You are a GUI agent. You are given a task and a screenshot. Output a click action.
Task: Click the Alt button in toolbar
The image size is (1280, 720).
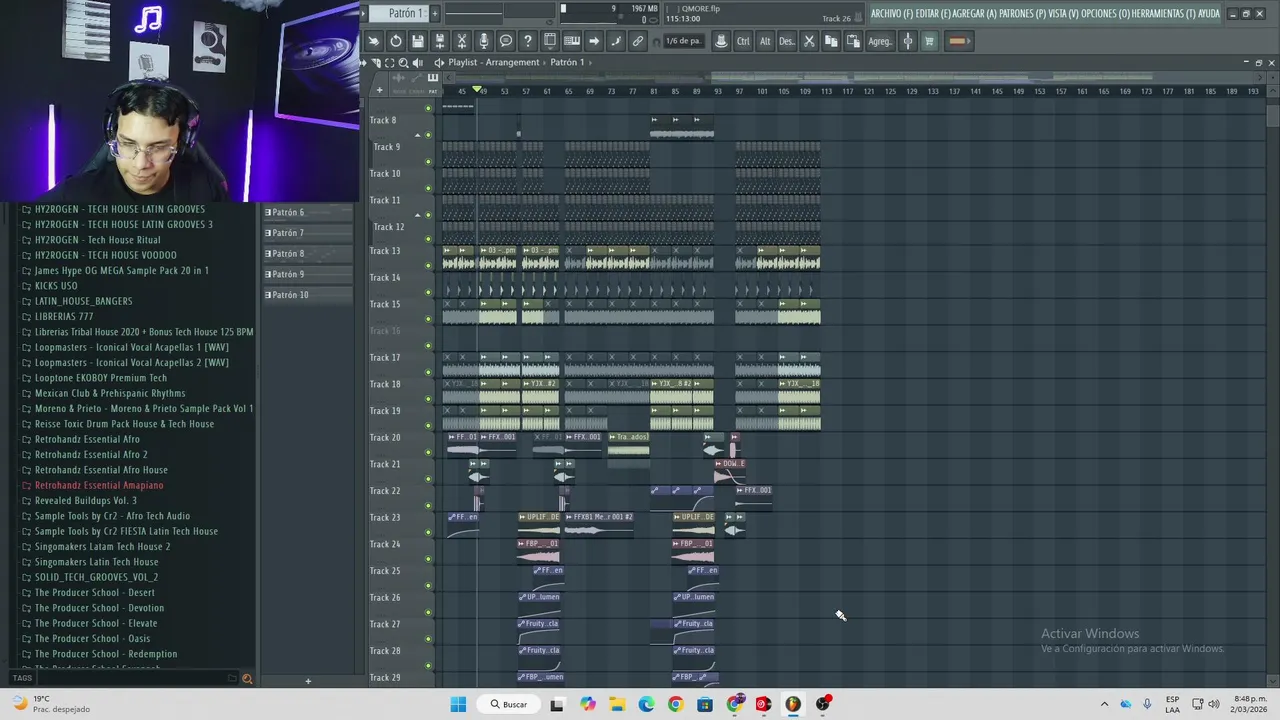tap(765, 41)
